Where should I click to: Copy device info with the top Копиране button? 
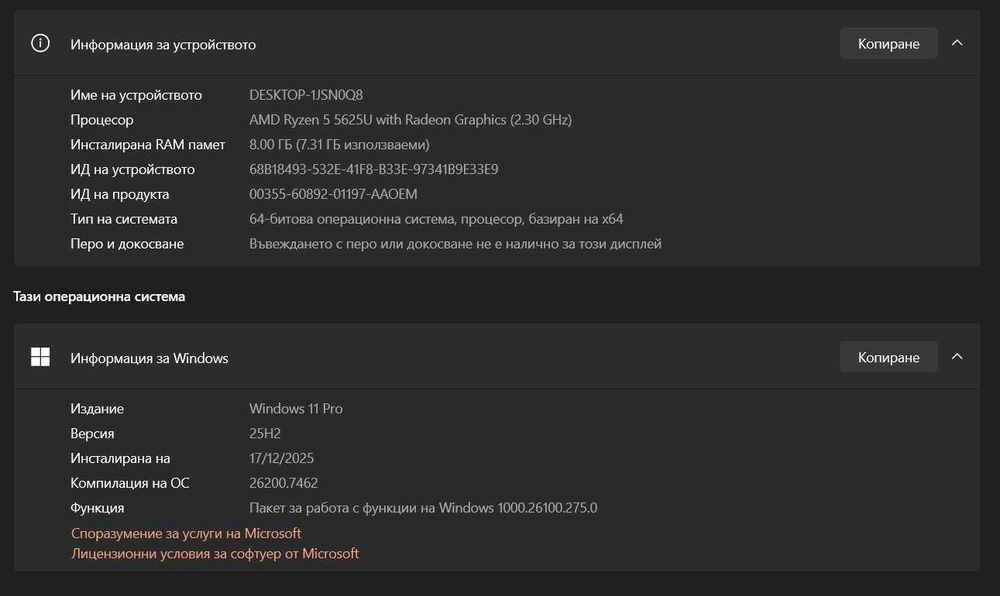(x=889, y=44)
